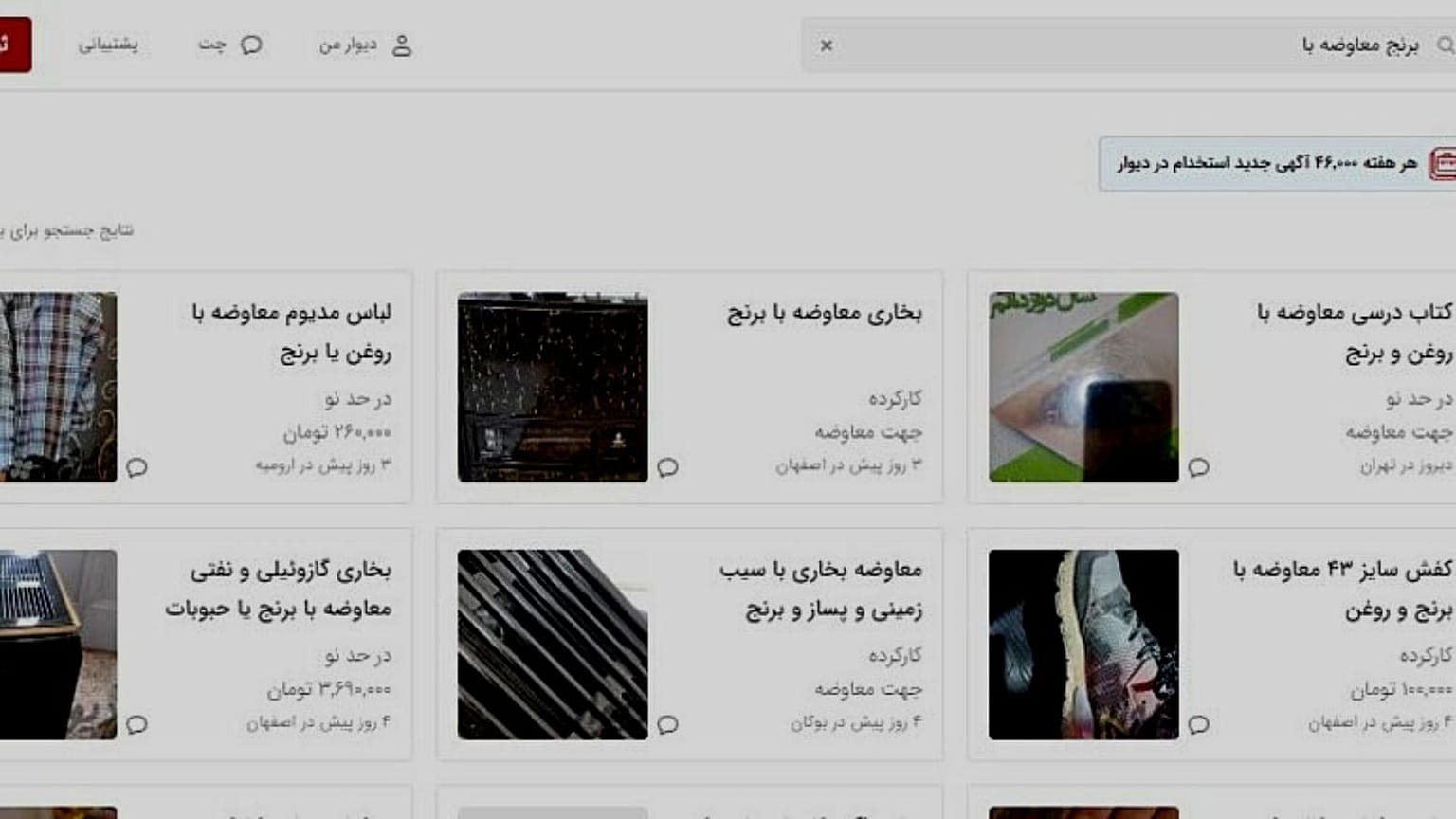
Task: Click the chat bubble icon in header
Action: (x=251, y=45)
